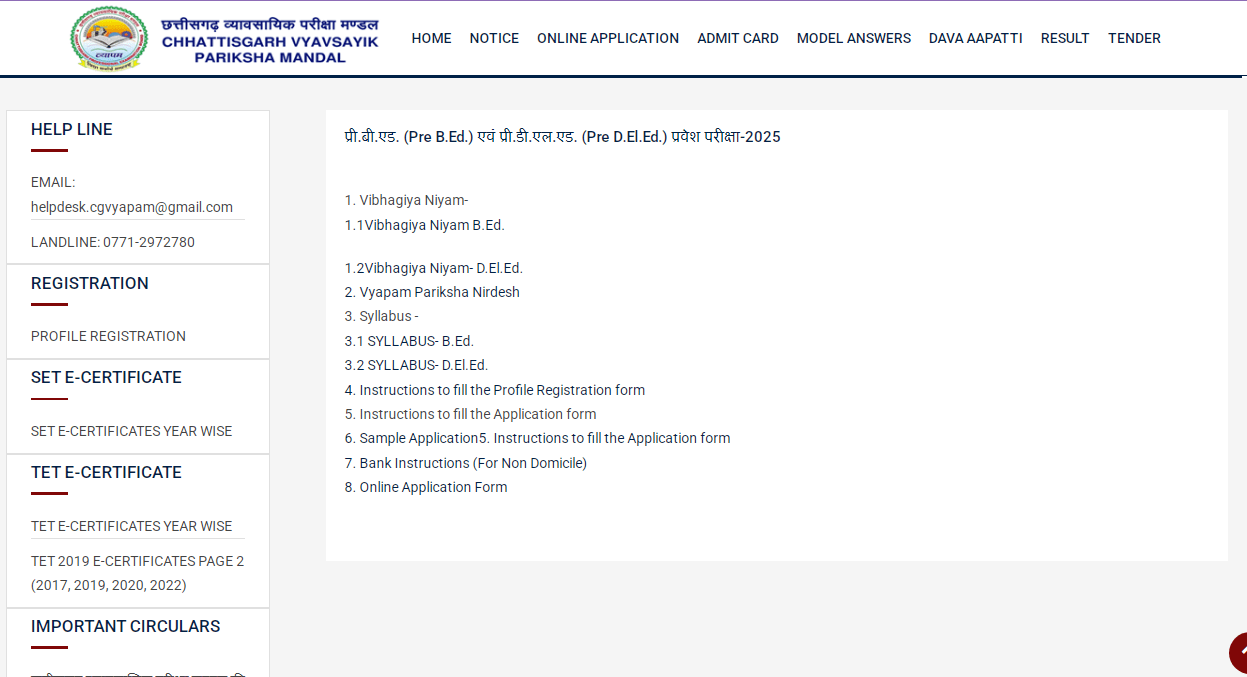Click the TENDER navigation link
This screenshot has height=677, width=1247.
pyautogui.click(x=1134, y=38)
